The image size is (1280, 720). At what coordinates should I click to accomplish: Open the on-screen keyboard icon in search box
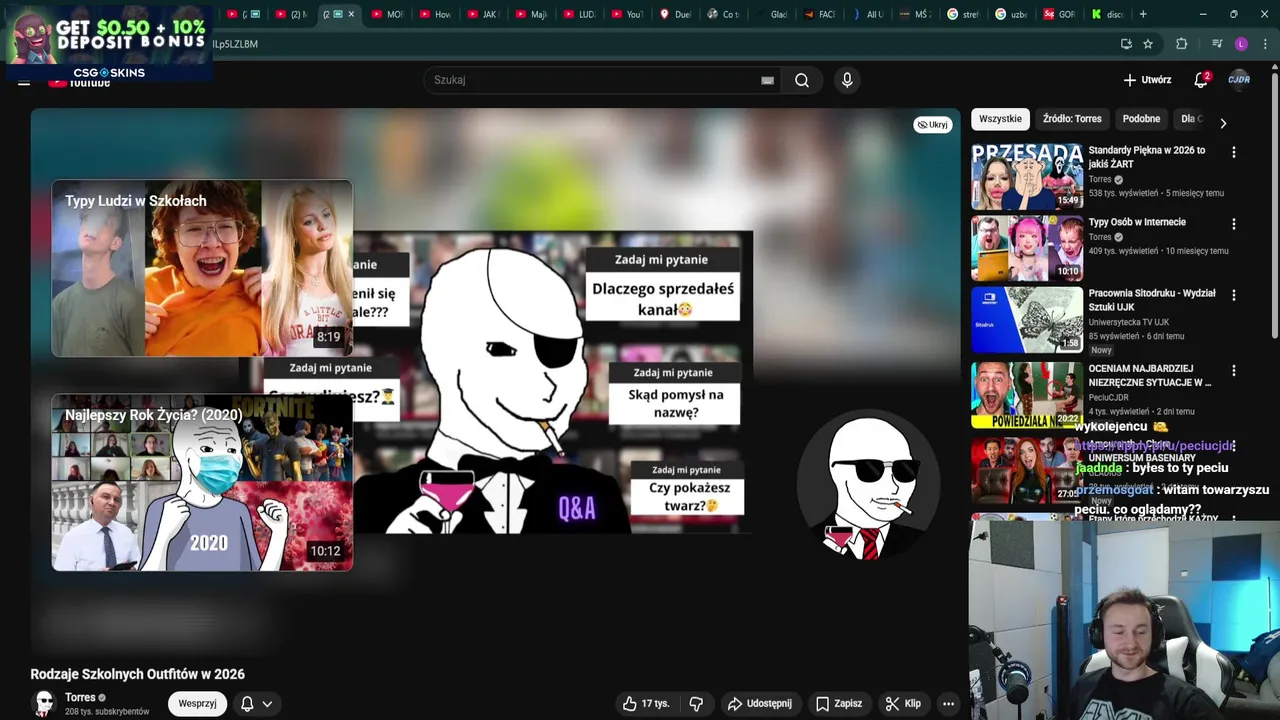tap(767, 80)
